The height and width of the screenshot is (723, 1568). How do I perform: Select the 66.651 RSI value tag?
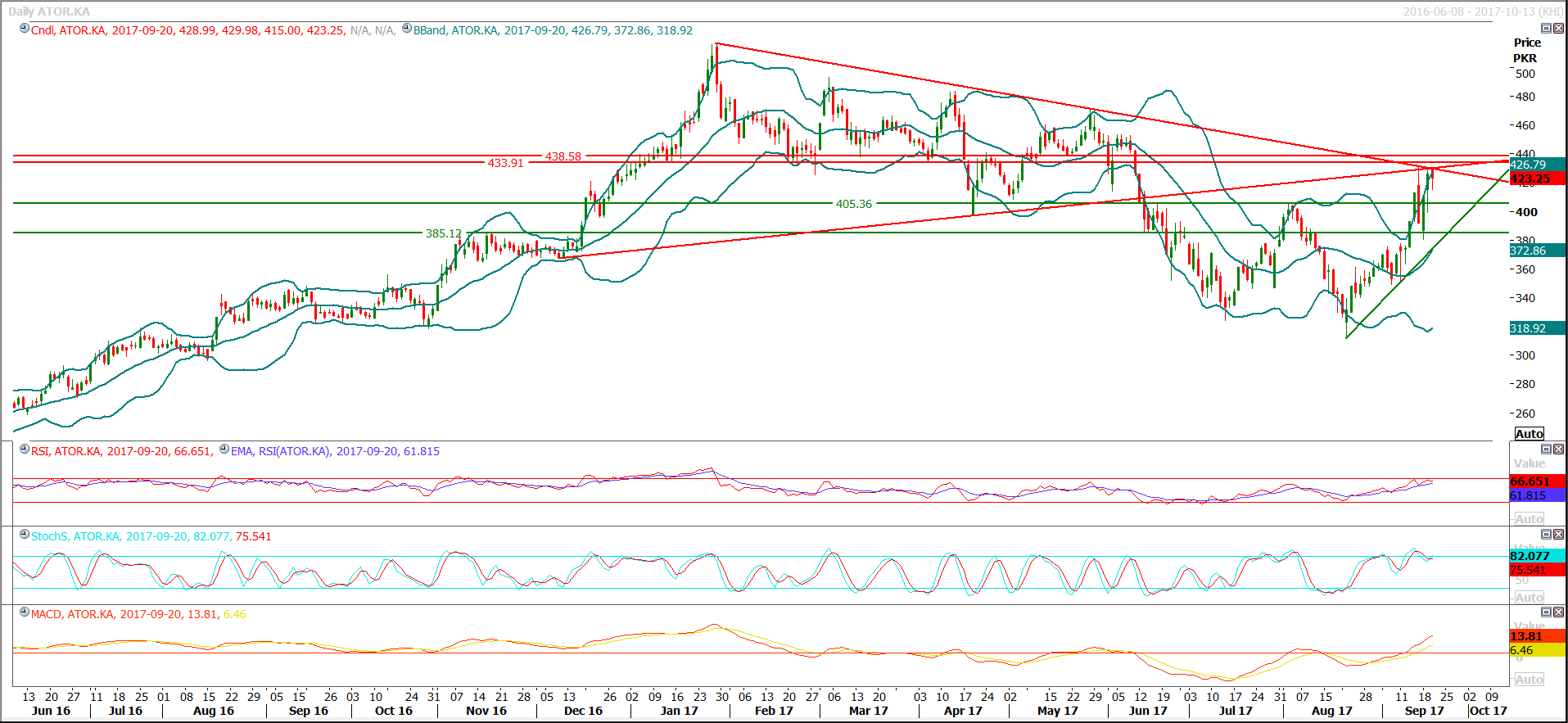(x=1538, y=481)
